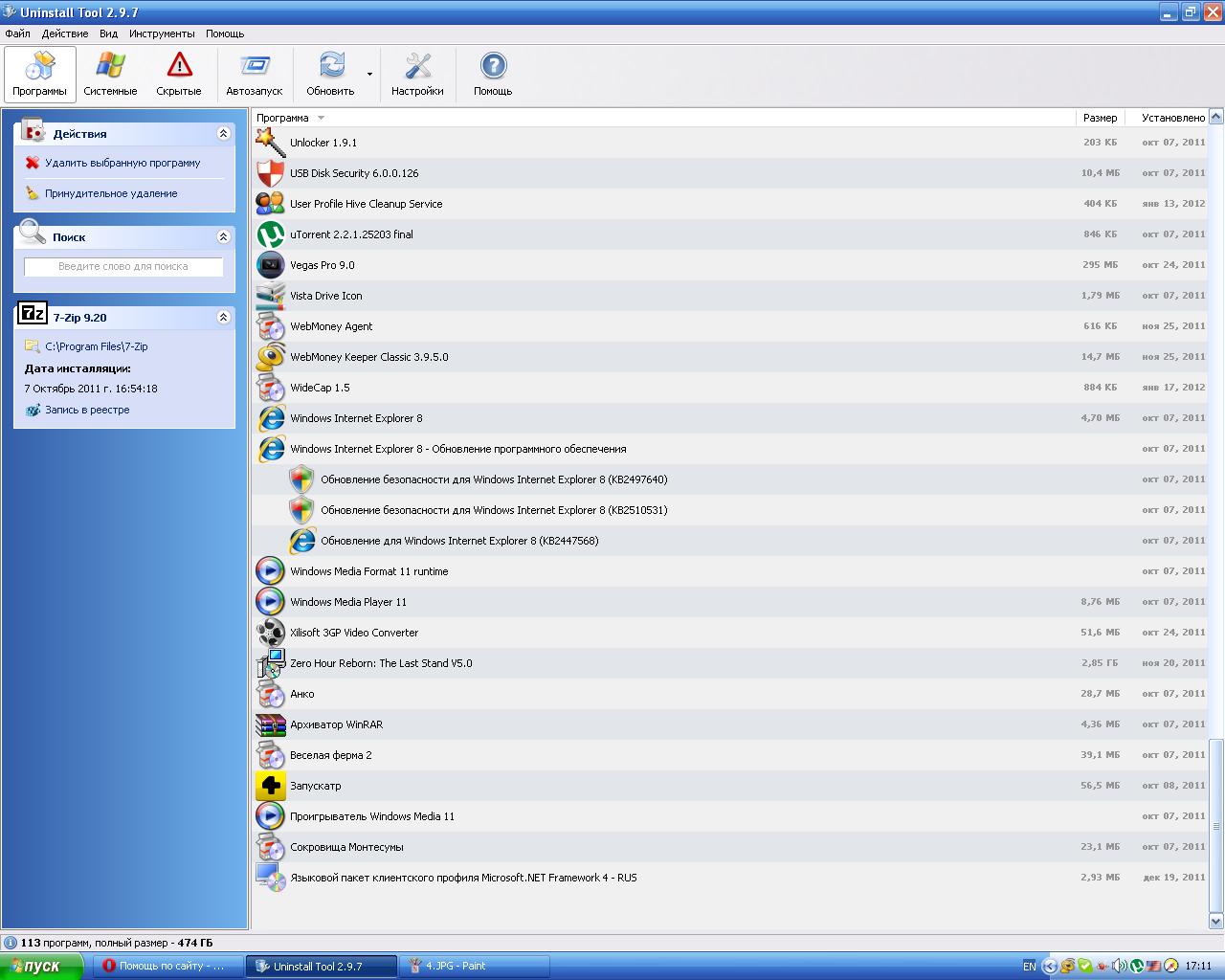Select the uTorrent 2.2.1.25203 icon
This screenshot has width=1225, height=980.
pyautogui.click(x=271, y=234)
